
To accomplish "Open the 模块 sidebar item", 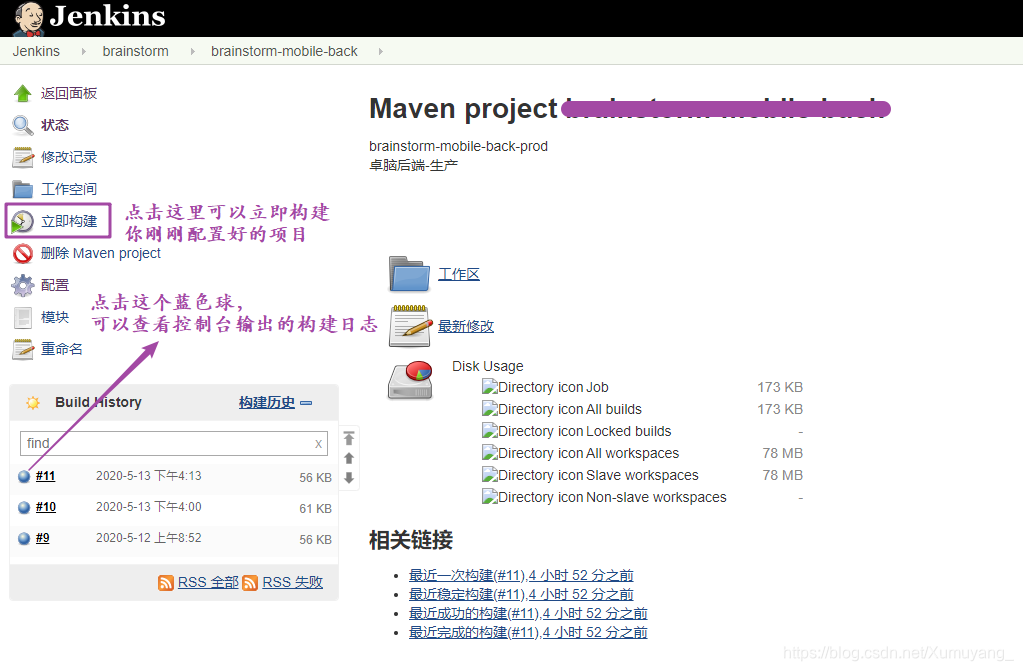I will (55, 317).
